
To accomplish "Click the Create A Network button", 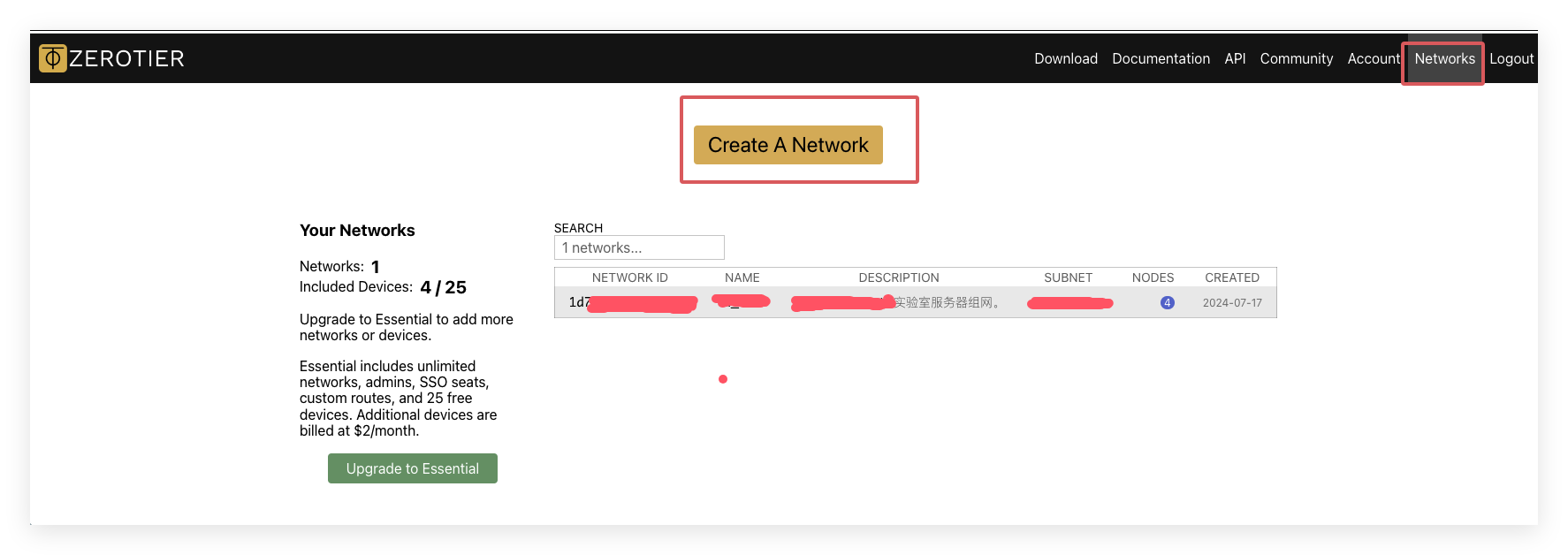I will point(788,145).
